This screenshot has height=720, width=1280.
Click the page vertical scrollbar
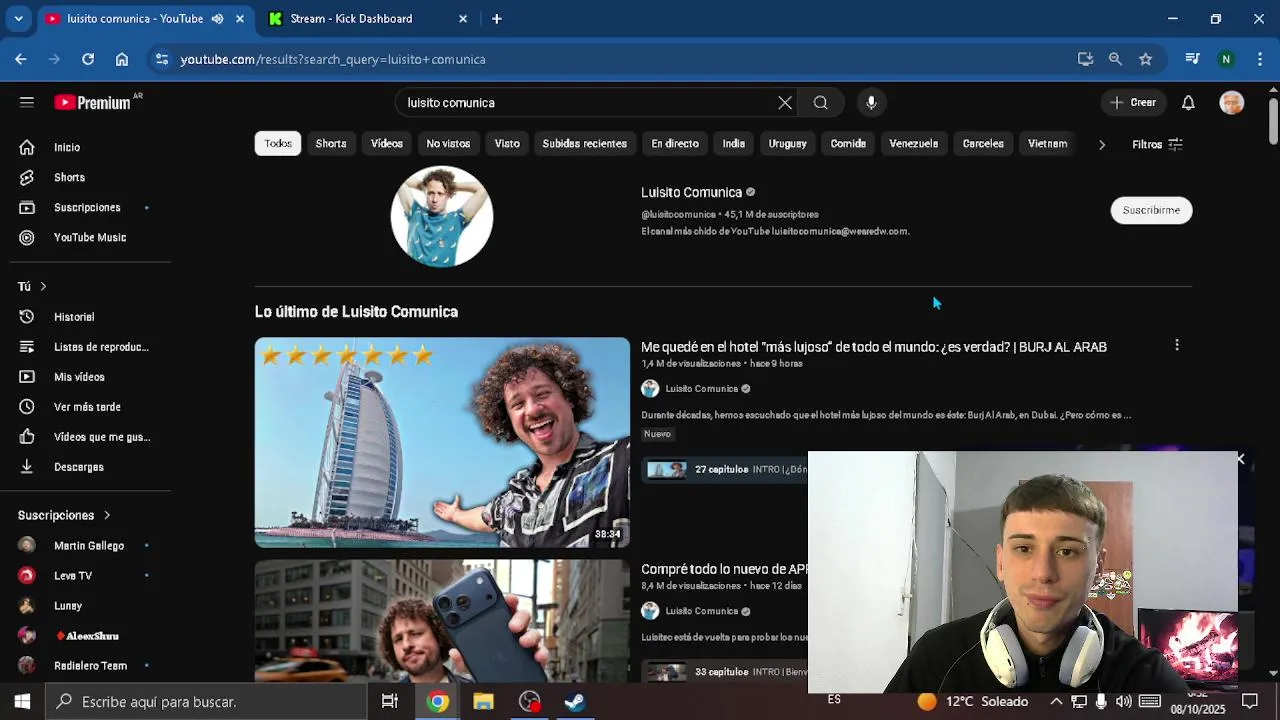tap(1273, 120)
